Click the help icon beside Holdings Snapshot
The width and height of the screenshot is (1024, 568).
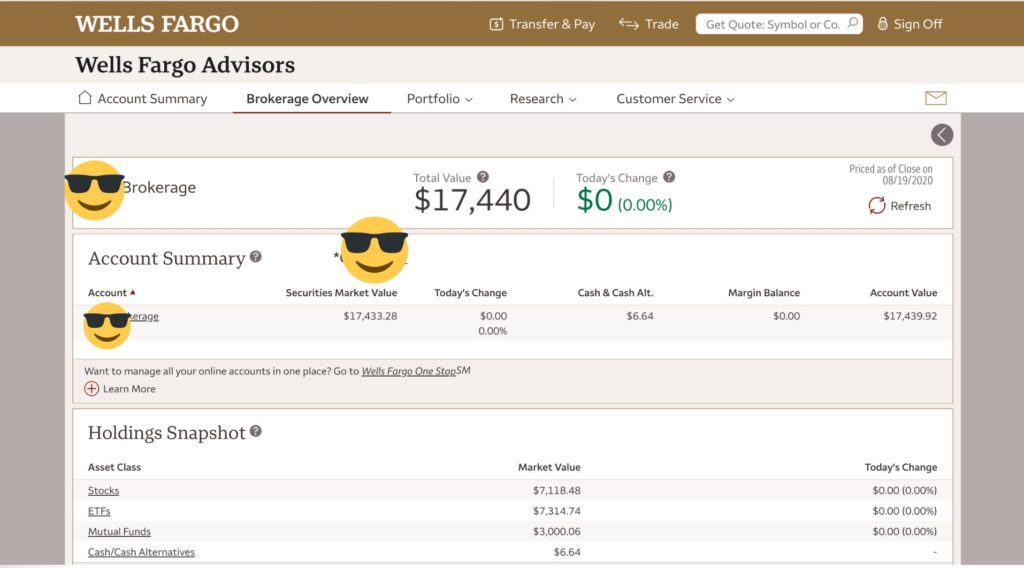tap(256, 432)
